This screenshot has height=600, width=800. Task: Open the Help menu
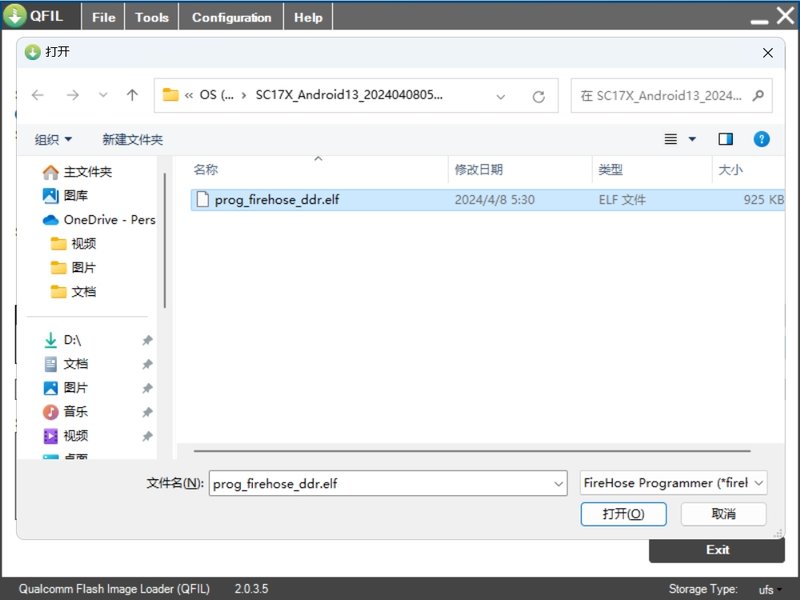[x=308, y=17]
